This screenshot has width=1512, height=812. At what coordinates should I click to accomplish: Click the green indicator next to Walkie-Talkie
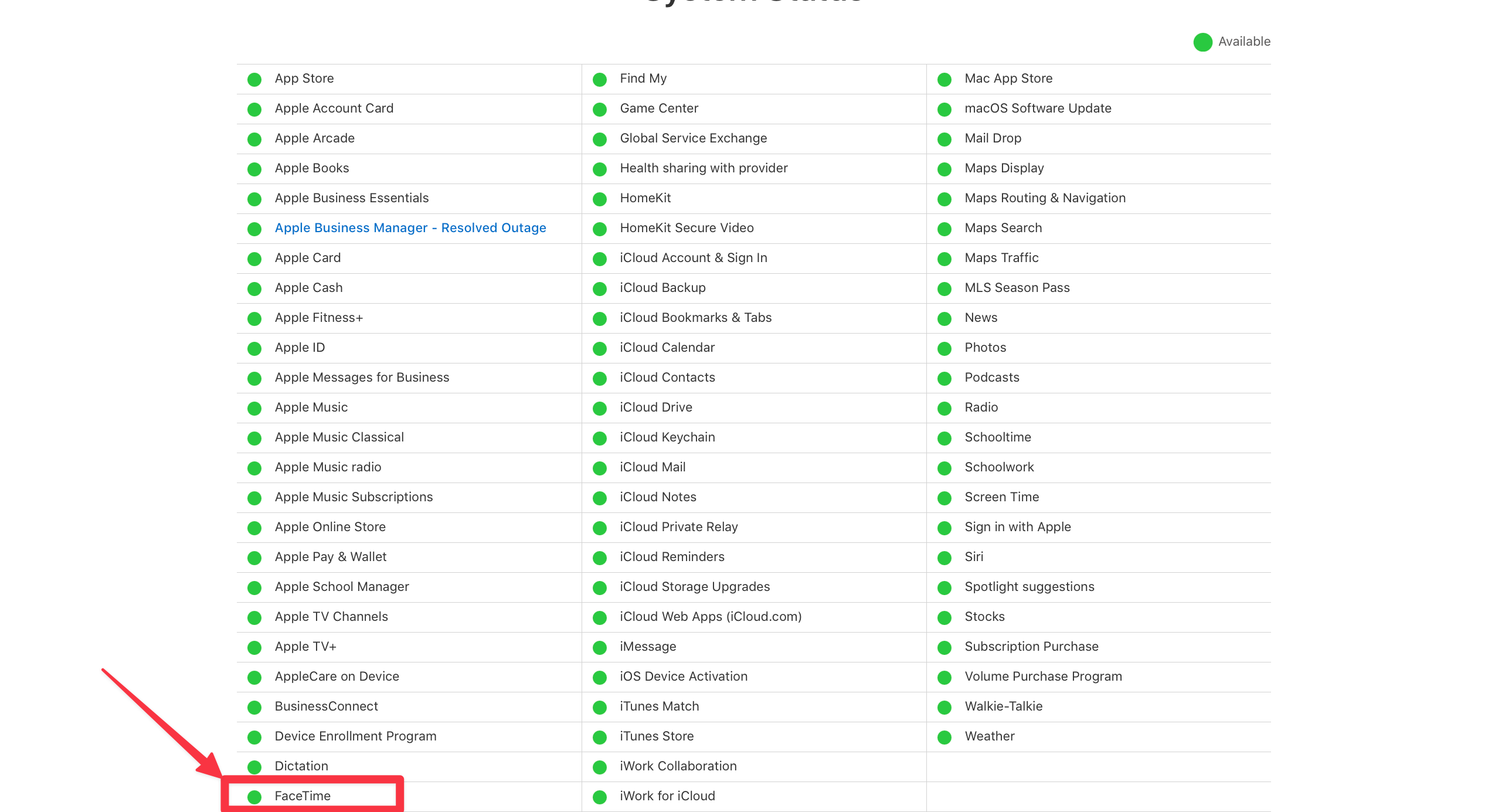(944, 708)
